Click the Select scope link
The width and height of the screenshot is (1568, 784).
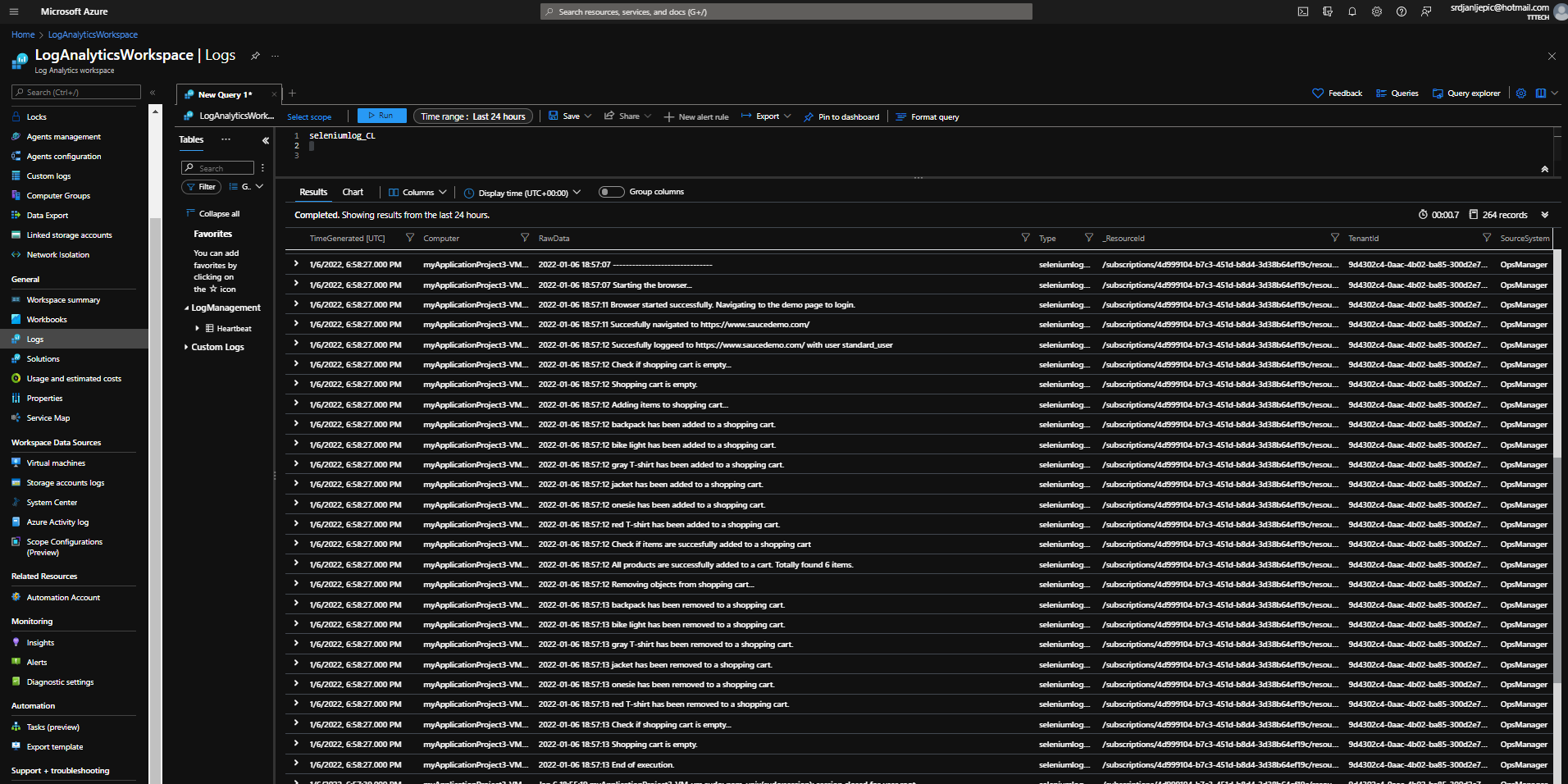click(x=309, y=117)
